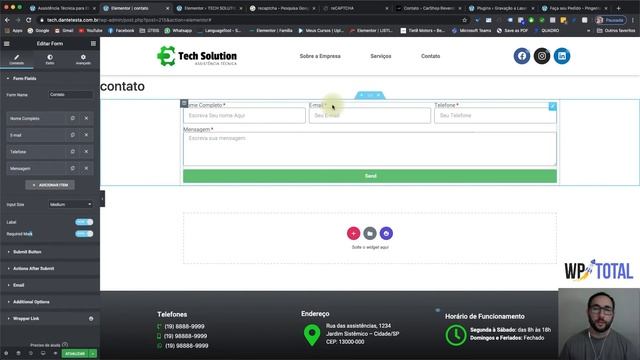The height and width of the screenshot is (360, 640).
Task: Click the Tech Solution logo
Action: click(x=197, y=56)
